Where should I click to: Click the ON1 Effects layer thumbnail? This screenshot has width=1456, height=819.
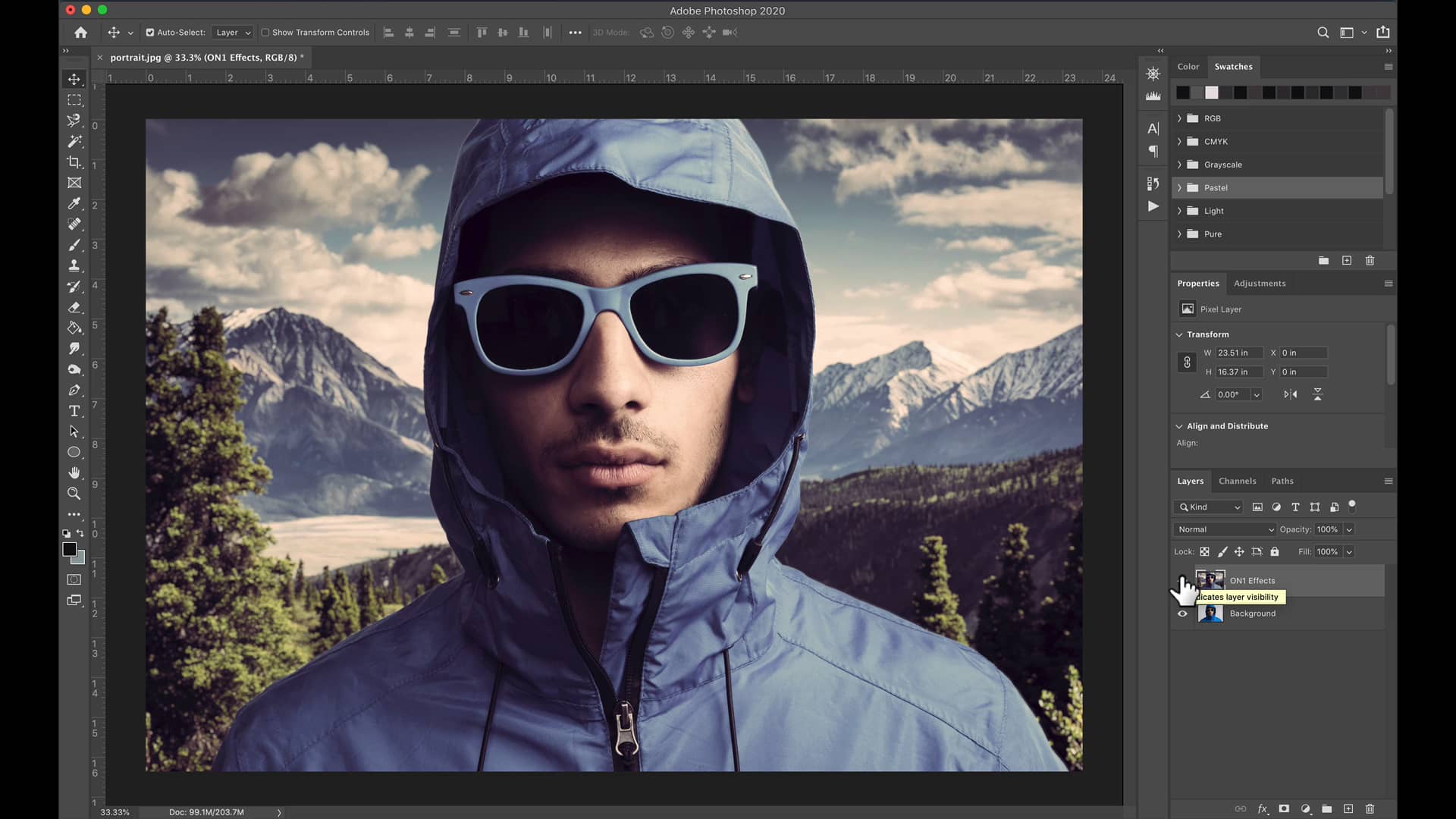point(1210,580)
